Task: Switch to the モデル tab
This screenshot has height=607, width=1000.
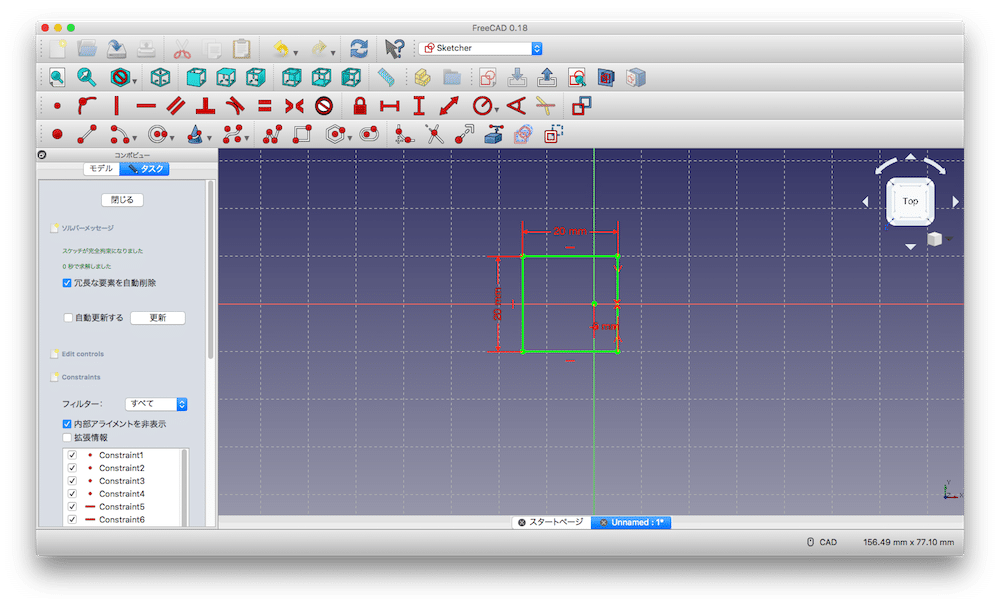Action: pyautogui.click(x=100, y=169)
